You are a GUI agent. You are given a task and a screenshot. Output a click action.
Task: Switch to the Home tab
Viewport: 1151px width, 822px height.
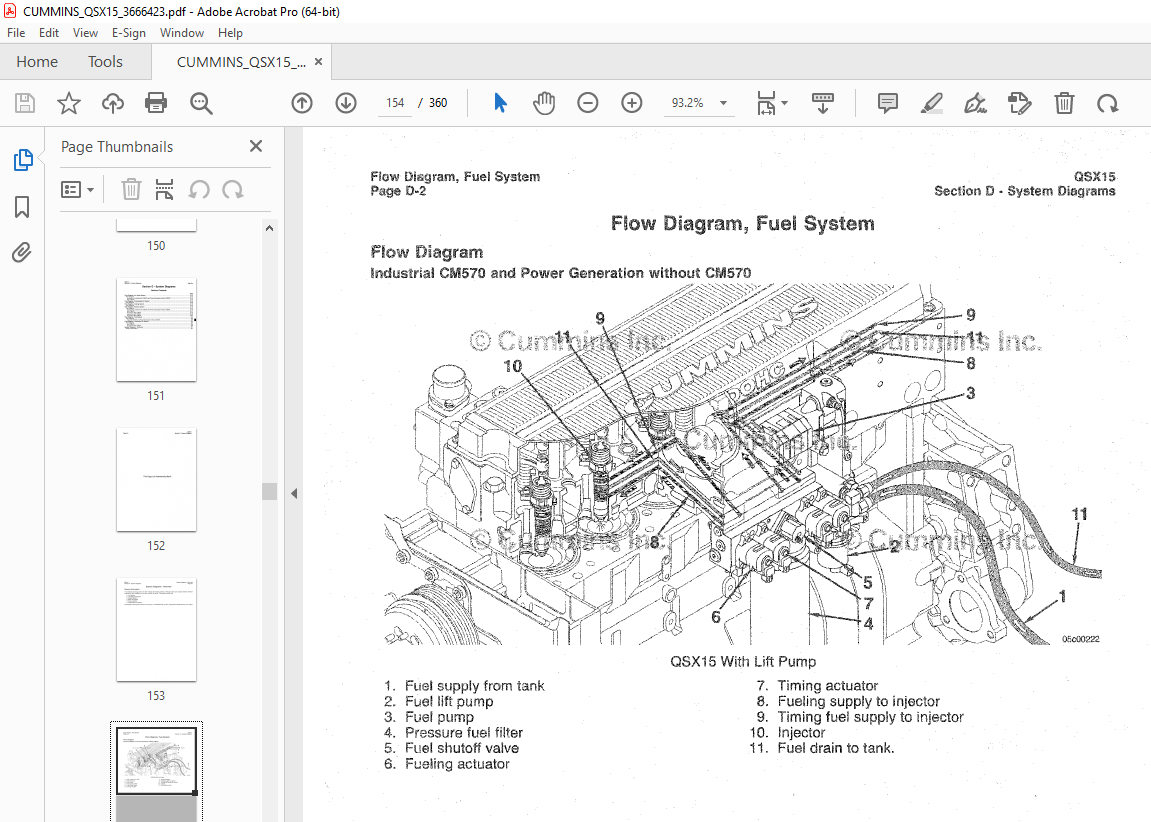(x=37, y=62)
